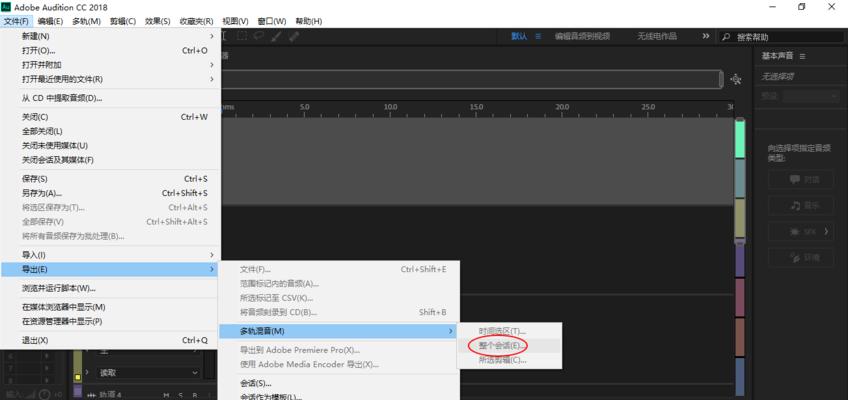This screenshot has width=848, height=400.
Task: Open the 收藏夹(R) menu
Action: tap(196, 21)
